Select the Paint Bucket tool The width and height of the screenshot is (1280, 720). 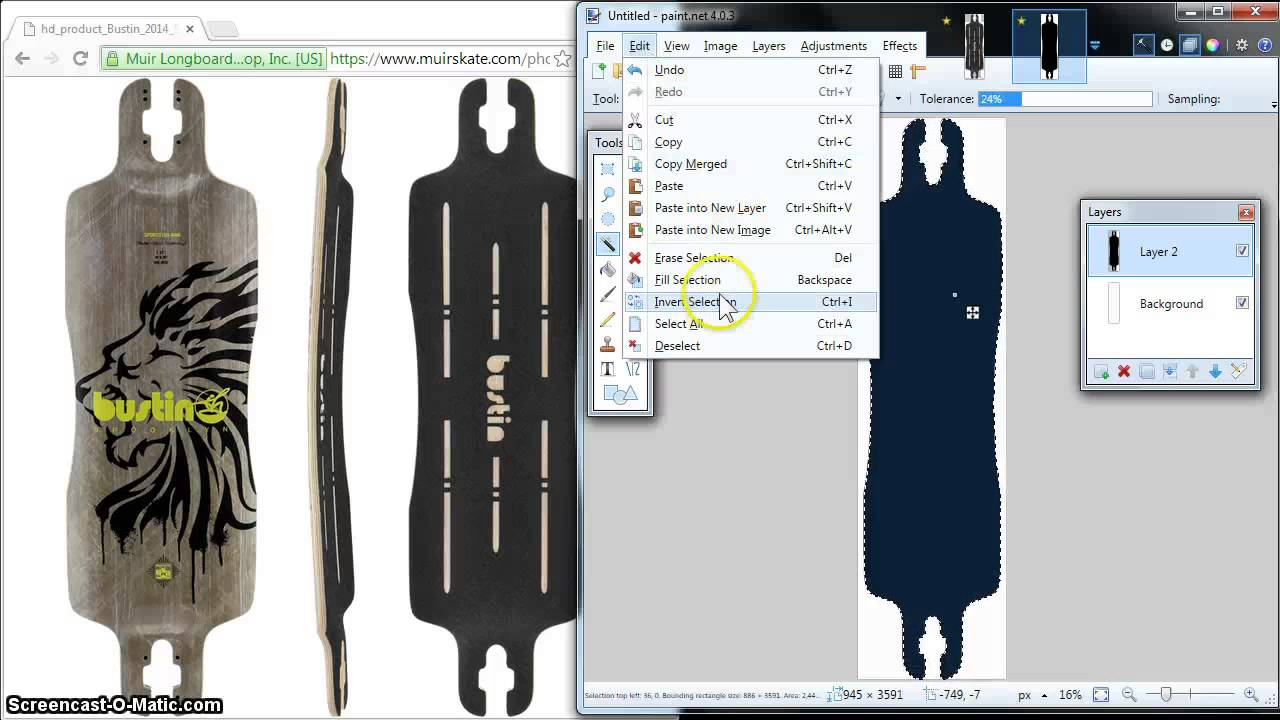pyautogui.click(x=607, y=269)
